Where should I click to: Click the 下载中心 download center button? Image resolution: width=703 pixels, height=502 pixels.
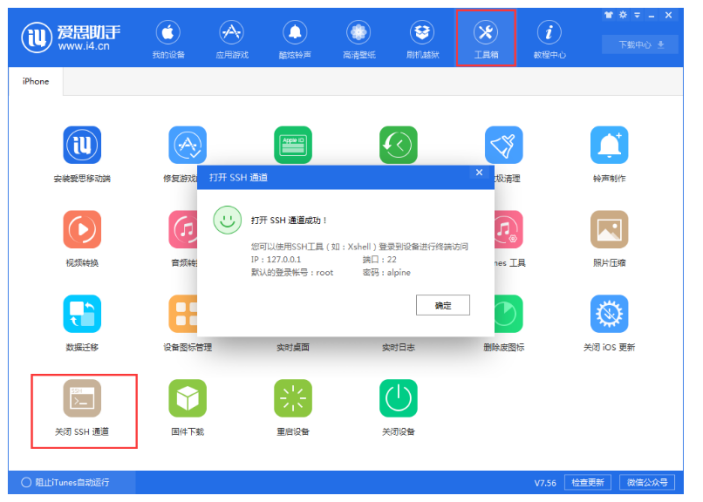641,45
